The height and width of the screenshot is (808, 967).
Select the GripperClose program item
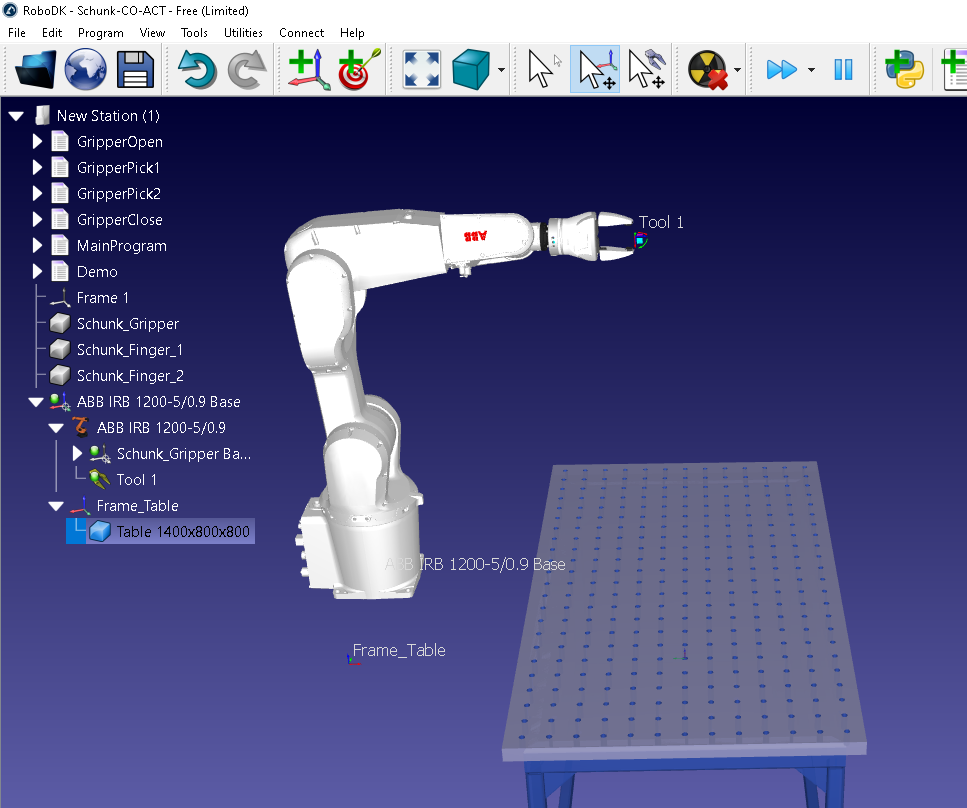120,220
